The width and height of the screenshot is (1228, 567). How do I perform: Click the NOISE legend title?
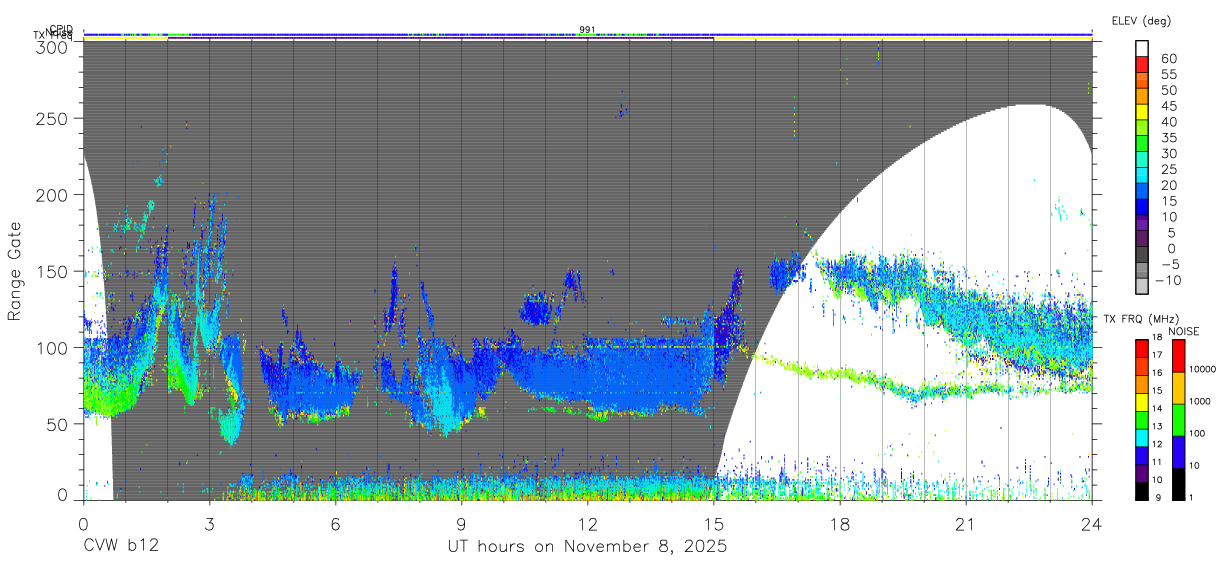click(1184, 330)
